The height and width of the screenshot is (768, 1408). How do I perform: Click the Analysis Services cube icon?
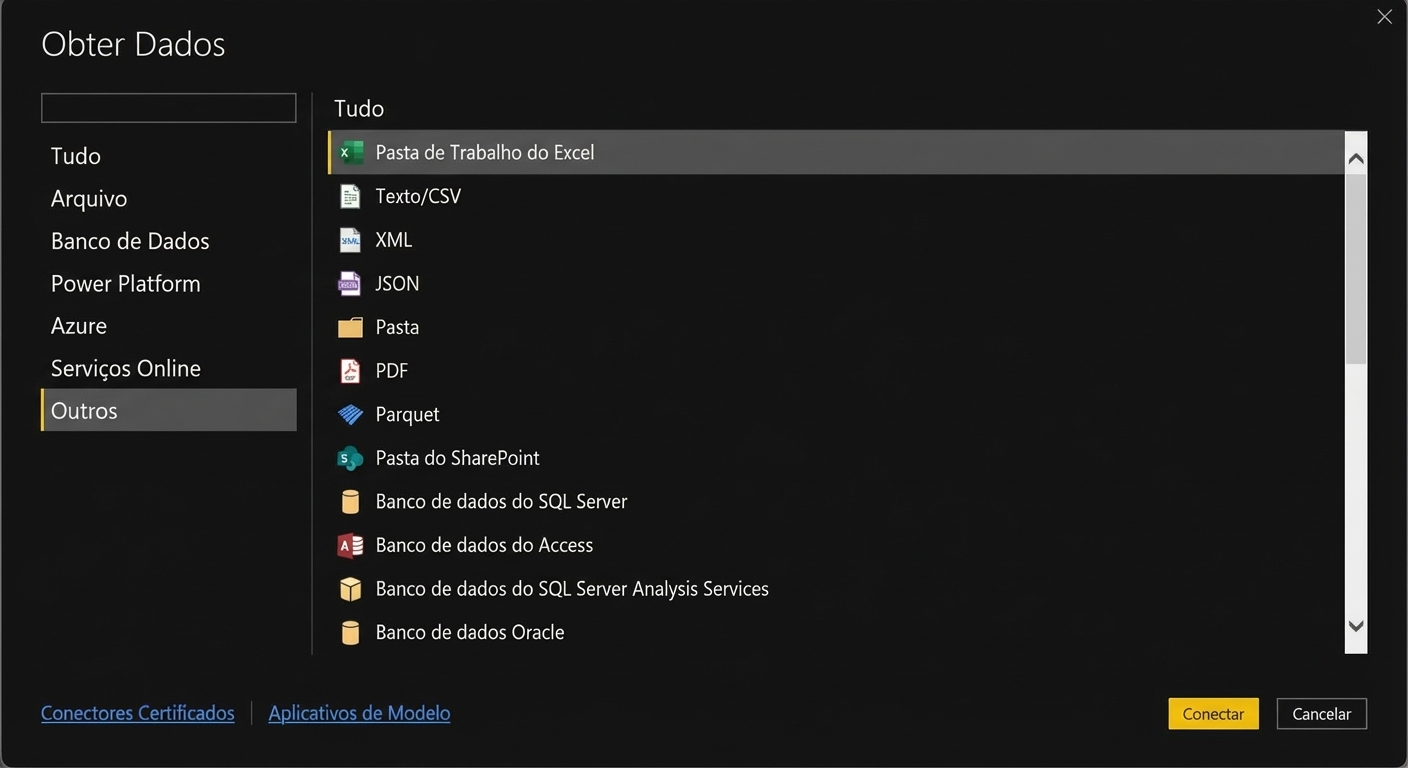(350, 589)
